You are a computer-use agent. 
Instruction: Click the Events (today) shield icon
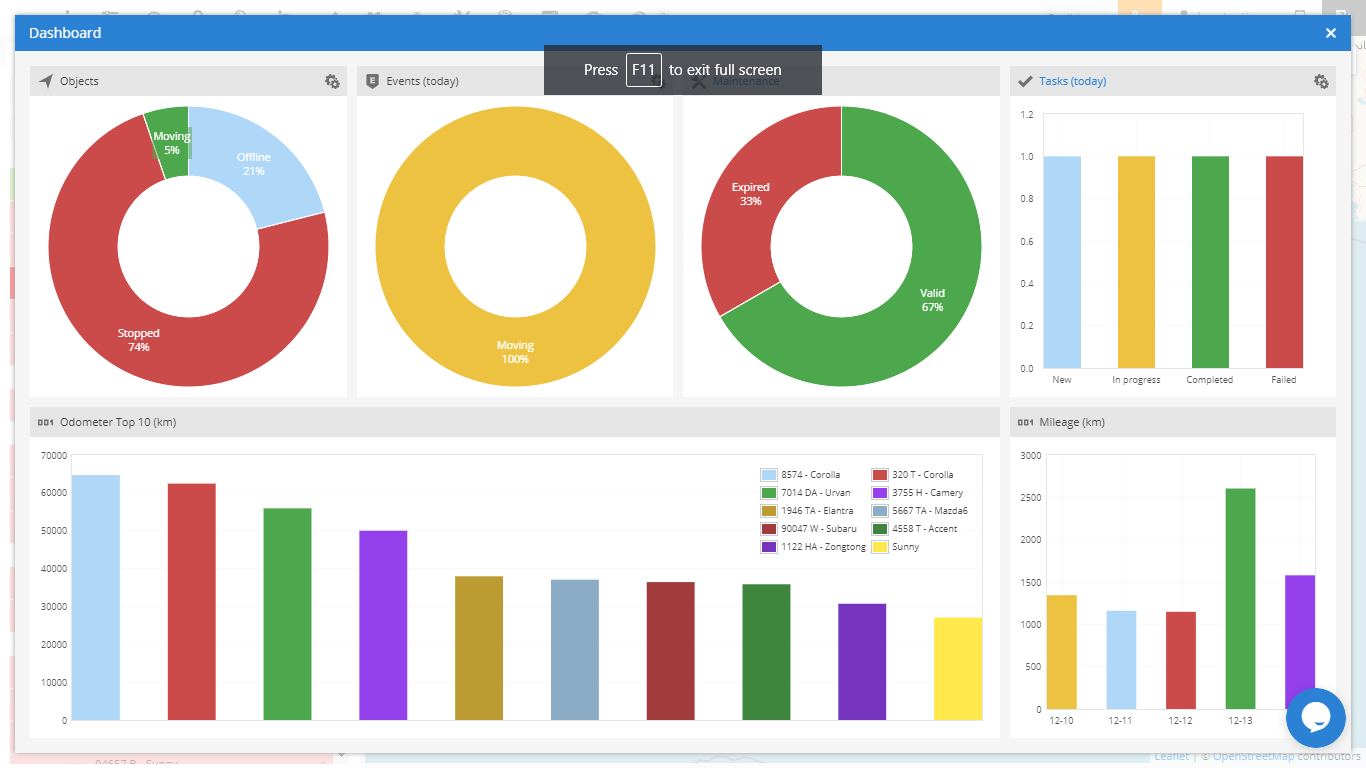(x=372, y=81)
